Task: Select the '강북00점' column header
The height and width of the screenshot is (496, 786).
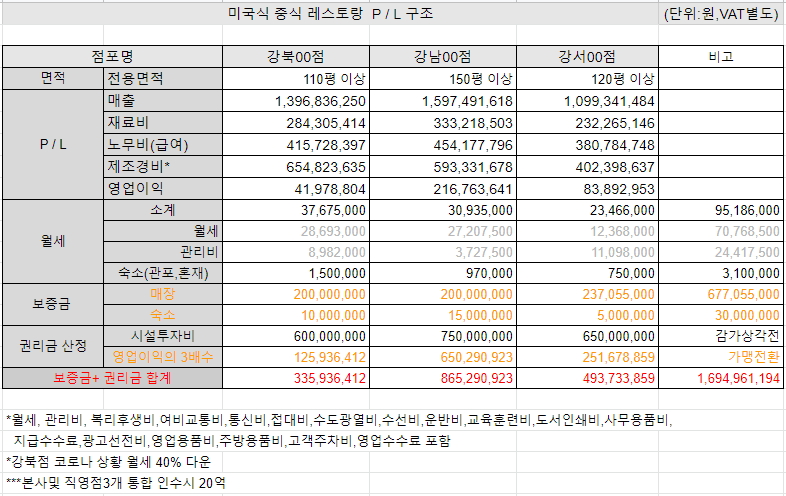Action: point(296,57)
